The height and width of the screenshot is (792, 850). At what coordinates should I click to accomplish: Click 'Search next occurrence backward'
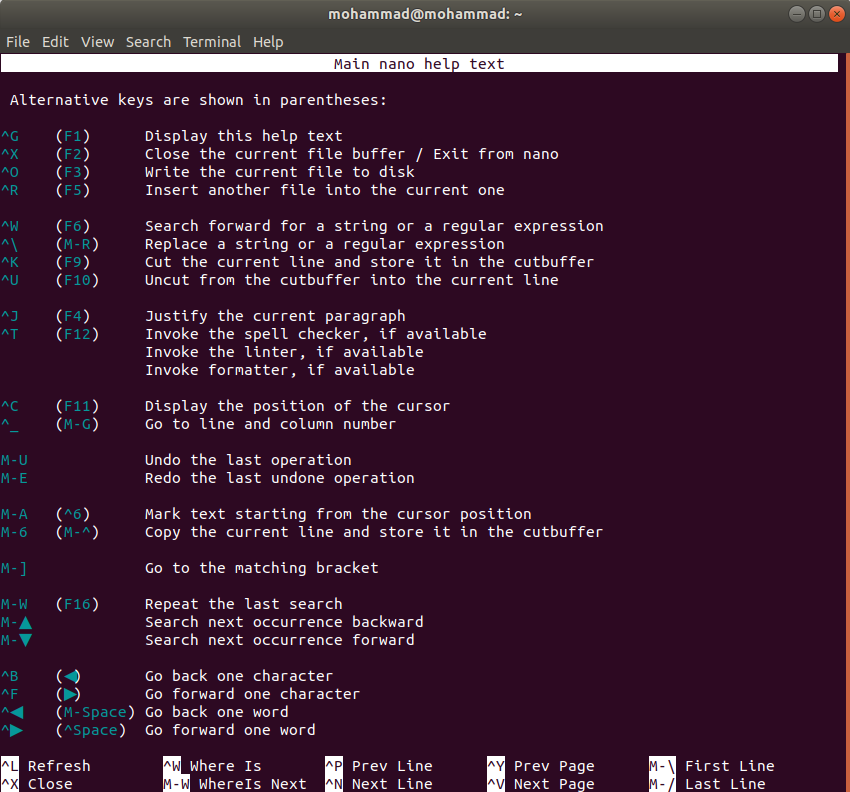[x=284, y=622]
